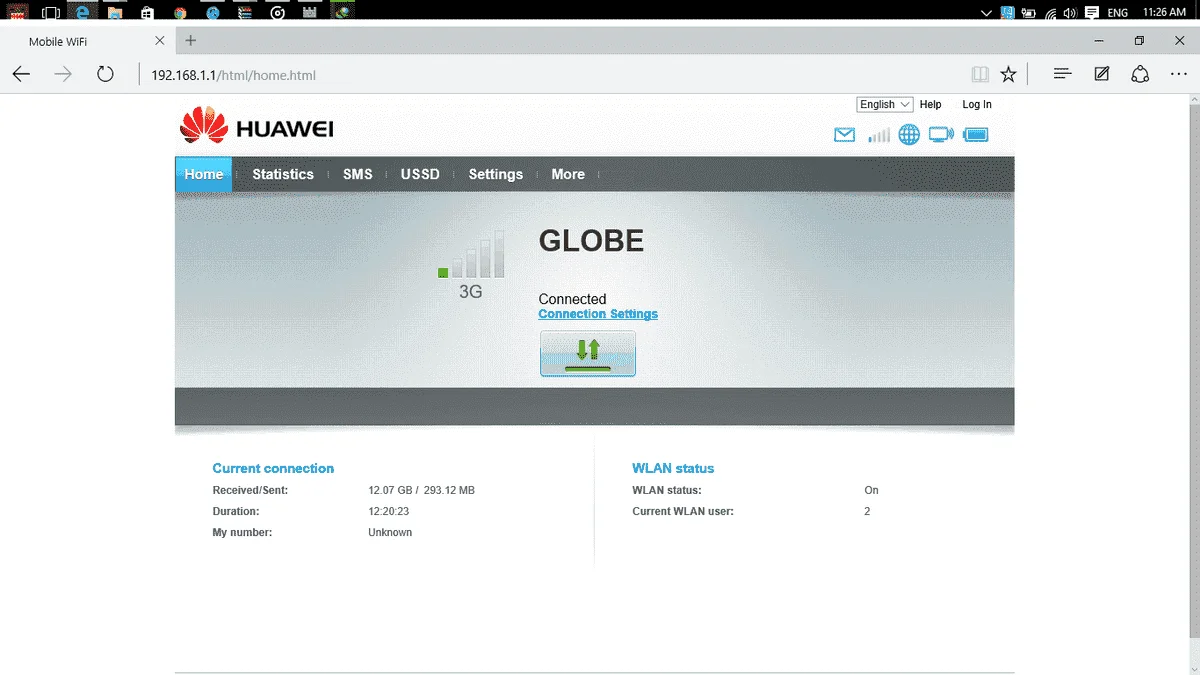Screen dimensions: 1200x675
Task: Open the USSD tab
Action: [420, 174]
